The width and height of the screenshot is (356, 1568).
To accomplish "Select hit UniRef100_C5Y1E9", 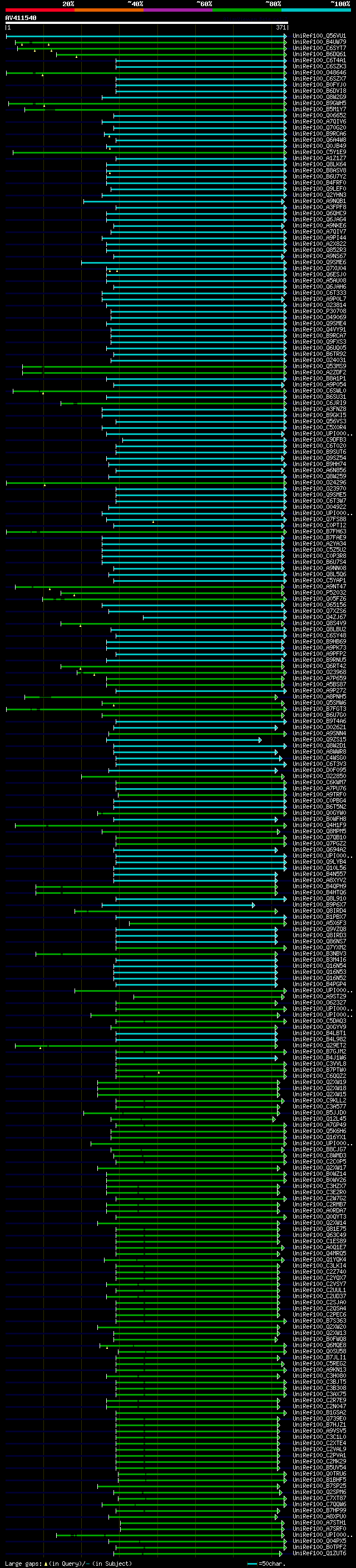I will (319, 153).
